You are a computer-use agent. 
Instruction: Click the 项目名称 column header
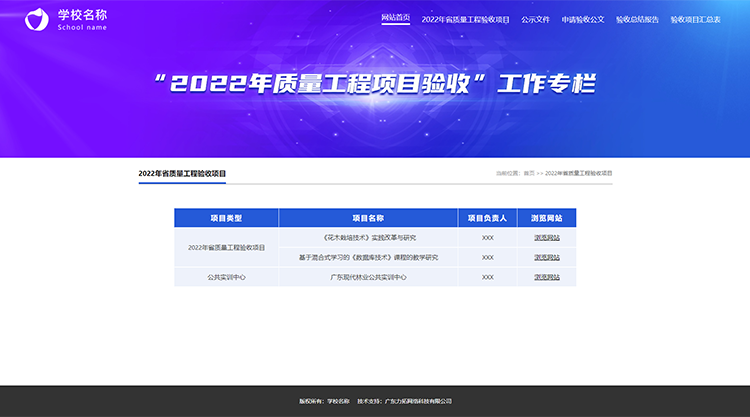pos(368,218)
